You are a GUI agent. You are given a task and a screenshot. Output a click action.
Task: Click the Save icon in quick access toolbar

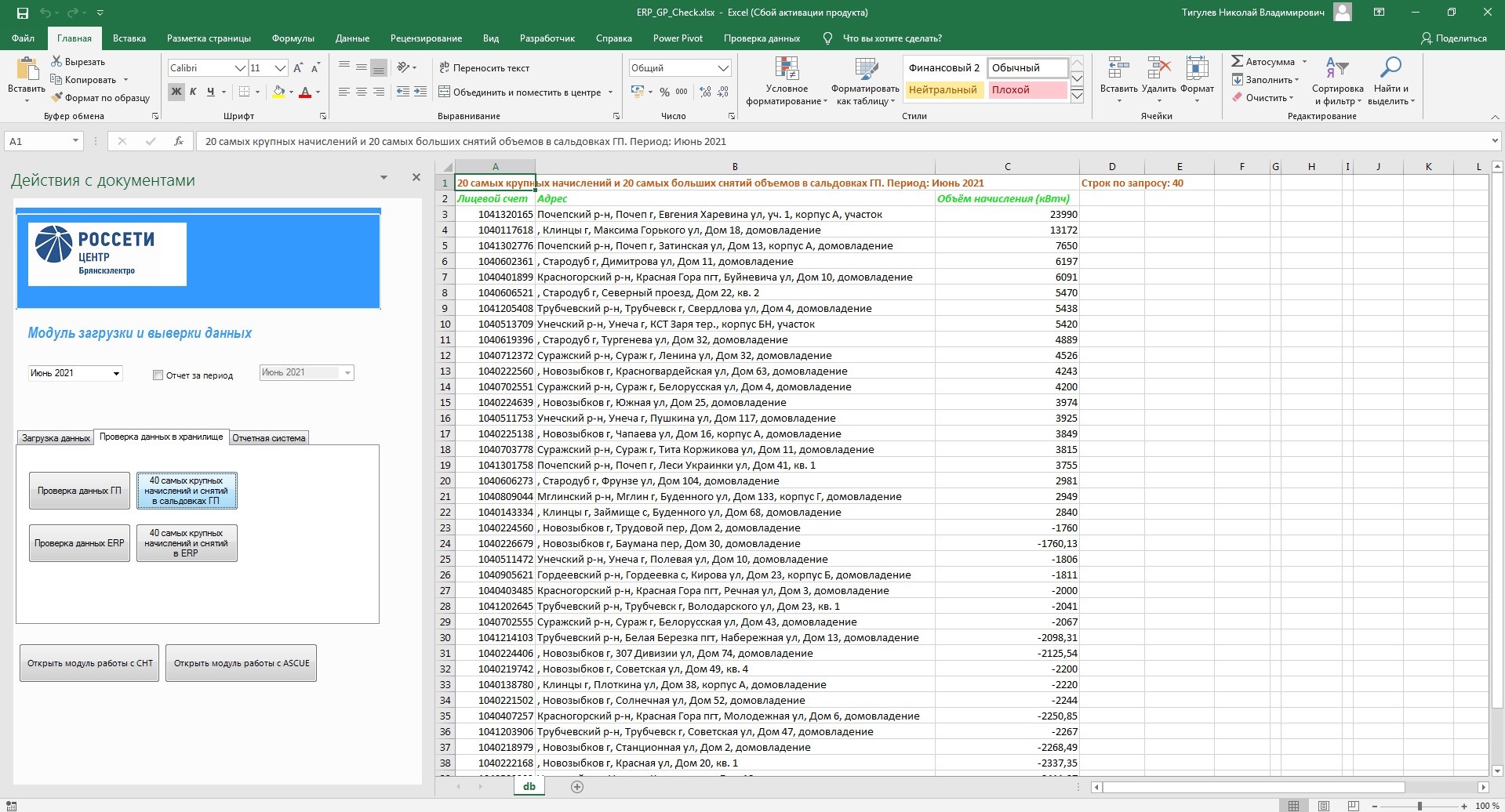pyautogui.click(x=22, y=13)
